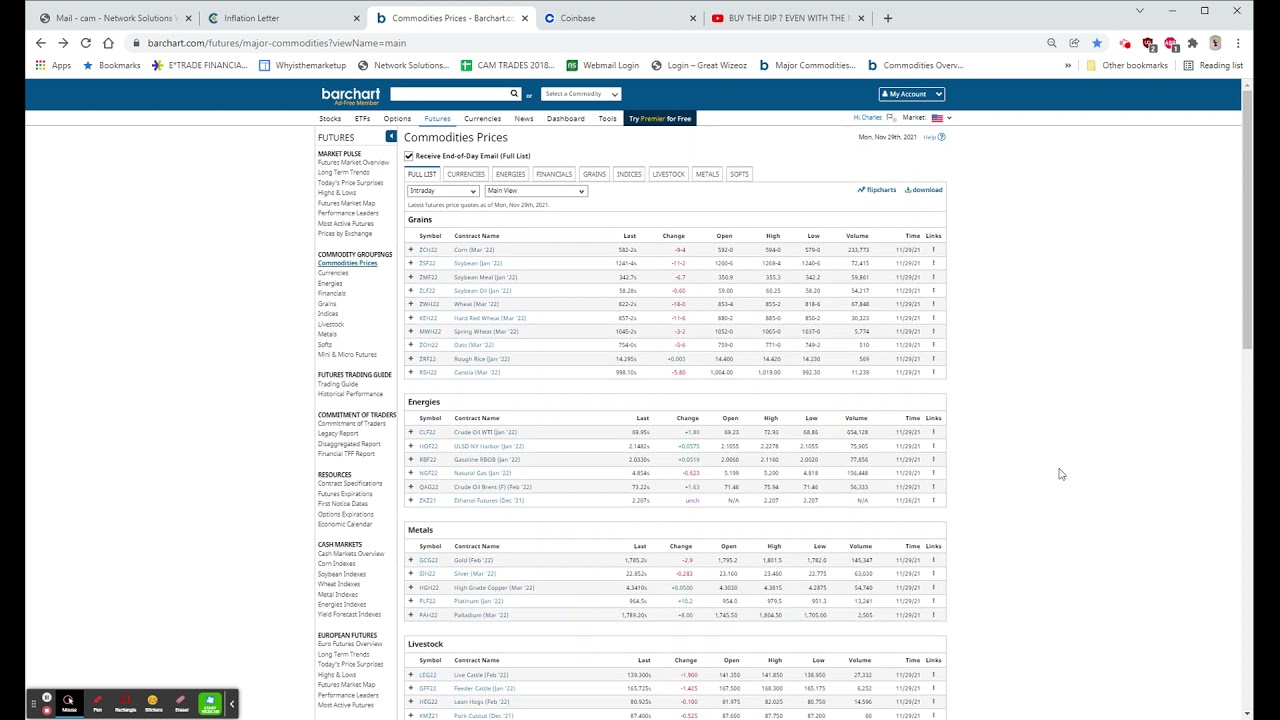The image size is (1280, 720).
Task: Open the My Account dropdown
Action: point(911,94)
